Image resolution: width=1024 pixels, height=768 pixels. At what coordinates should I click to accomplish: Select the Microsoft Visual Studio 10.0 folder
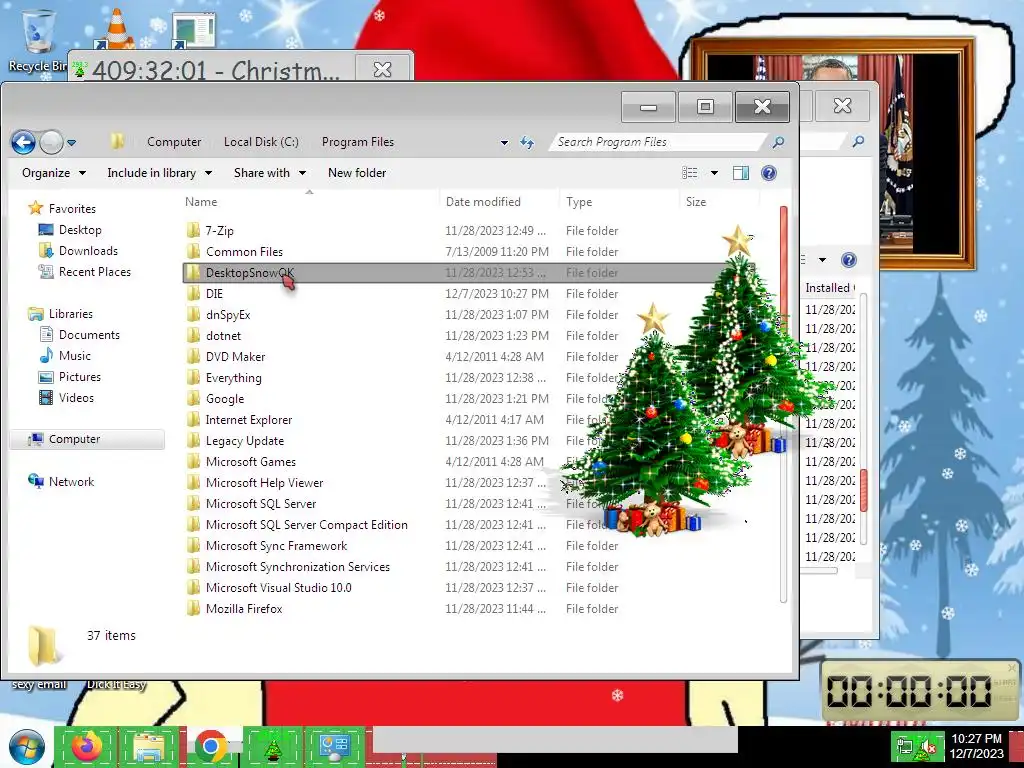(x=278, y=587)
